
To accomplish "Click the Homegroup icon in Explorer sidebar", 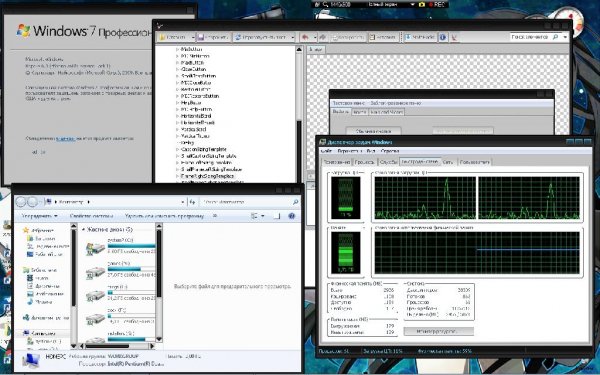I will (x=26, y=318).
